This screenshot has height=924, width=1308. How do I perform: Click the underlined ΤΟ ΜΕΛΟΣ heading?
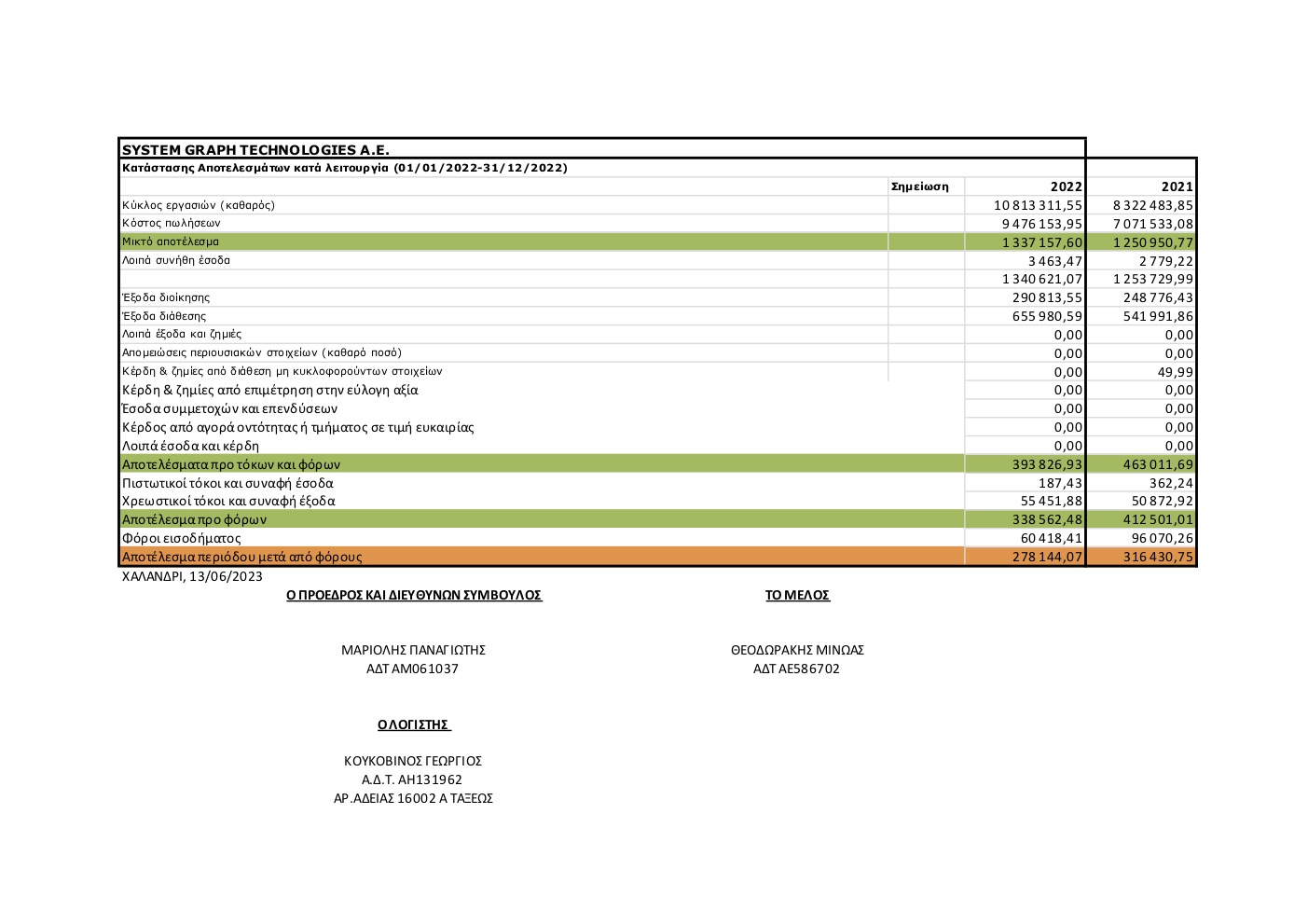[797, 595]
